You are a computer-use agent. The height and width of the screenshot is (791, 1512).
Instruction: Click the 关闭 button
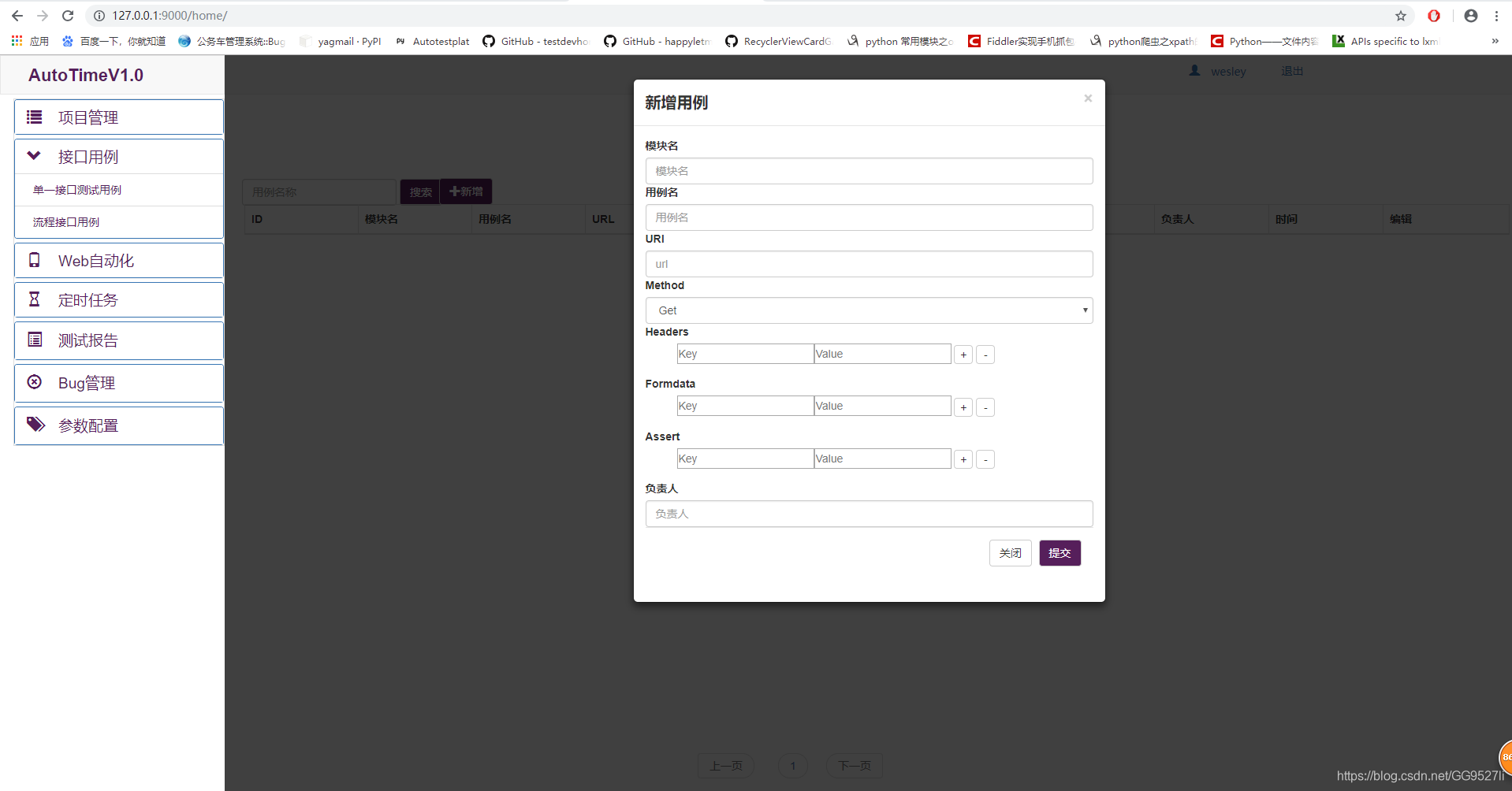click(1010, 553)
